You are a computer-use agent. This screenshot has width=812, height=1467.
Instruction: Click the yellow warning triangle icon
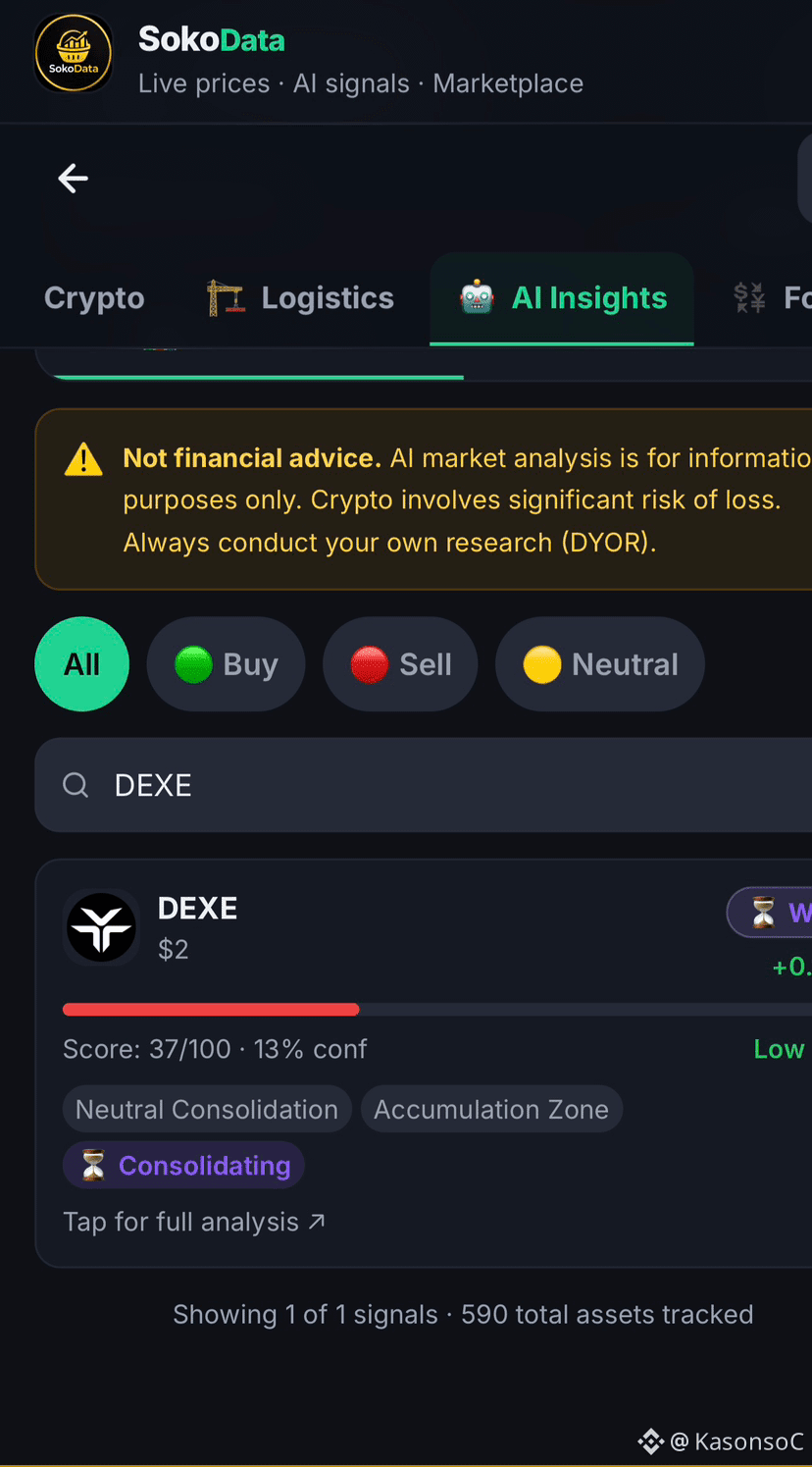[83, 459]
